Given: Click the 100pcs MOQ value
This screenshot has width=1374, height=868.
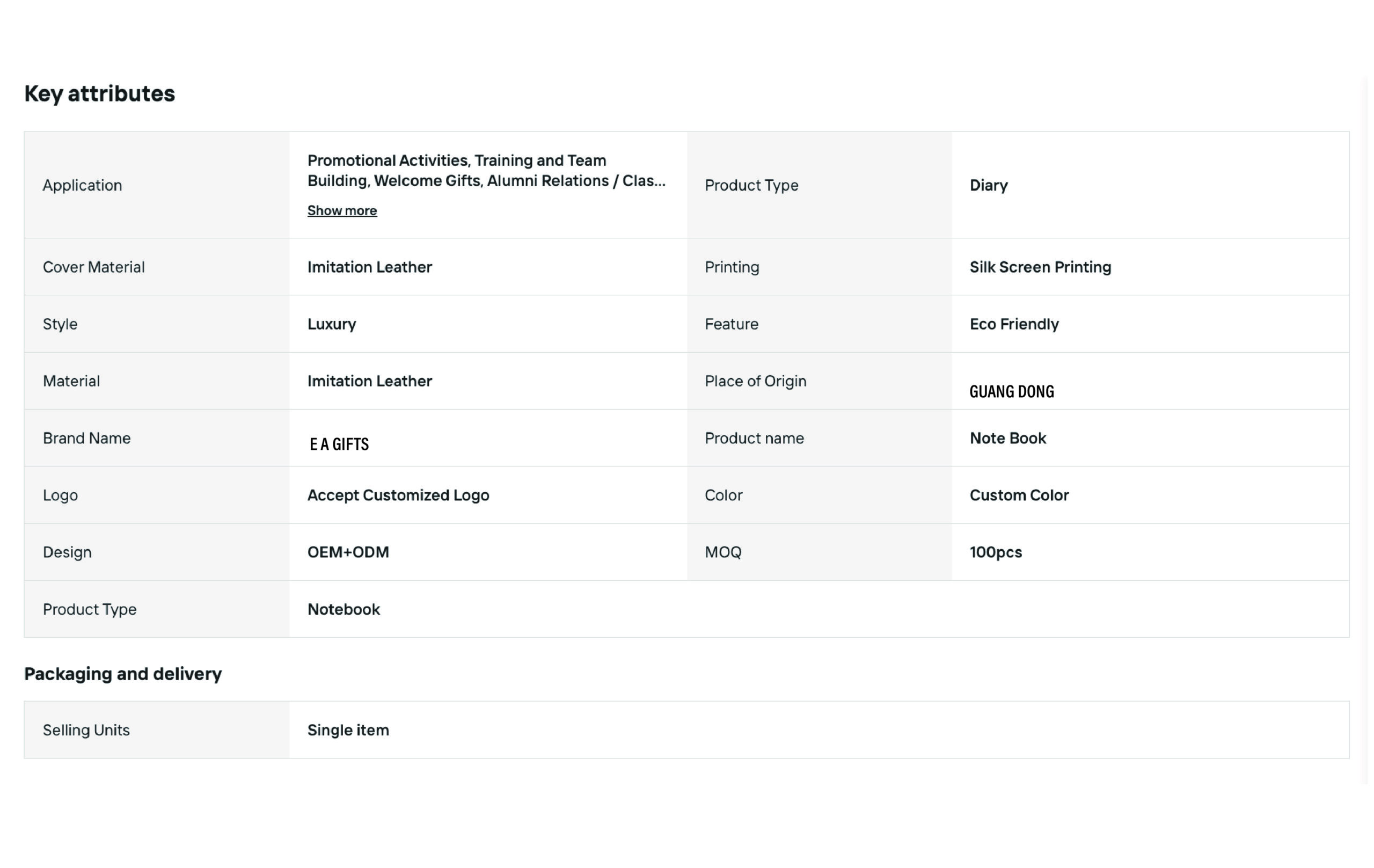Looking at the screenshot, I should pos(996,552).
